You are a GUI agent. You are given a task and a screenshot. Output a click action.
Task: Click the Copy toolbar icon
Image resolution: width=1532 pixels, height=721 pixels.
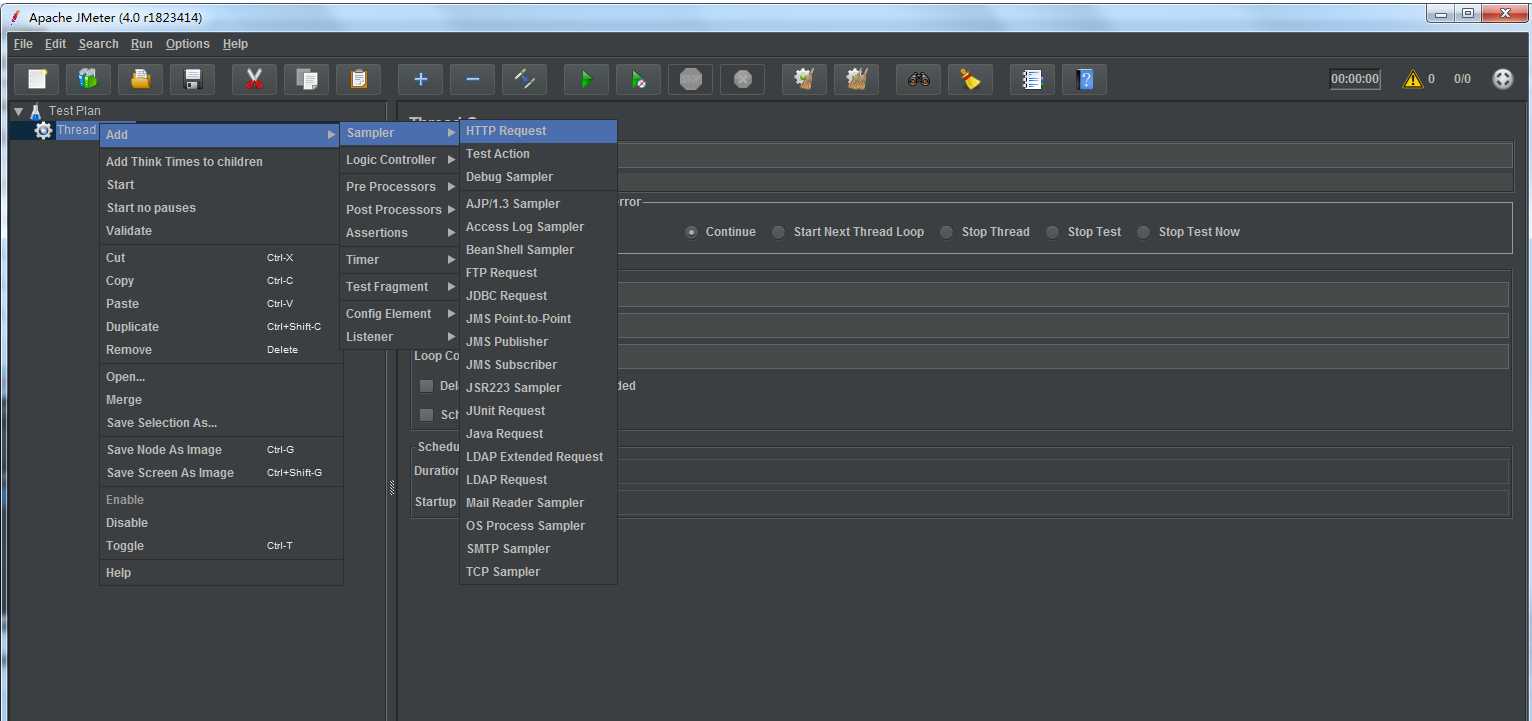pos(306,79)
